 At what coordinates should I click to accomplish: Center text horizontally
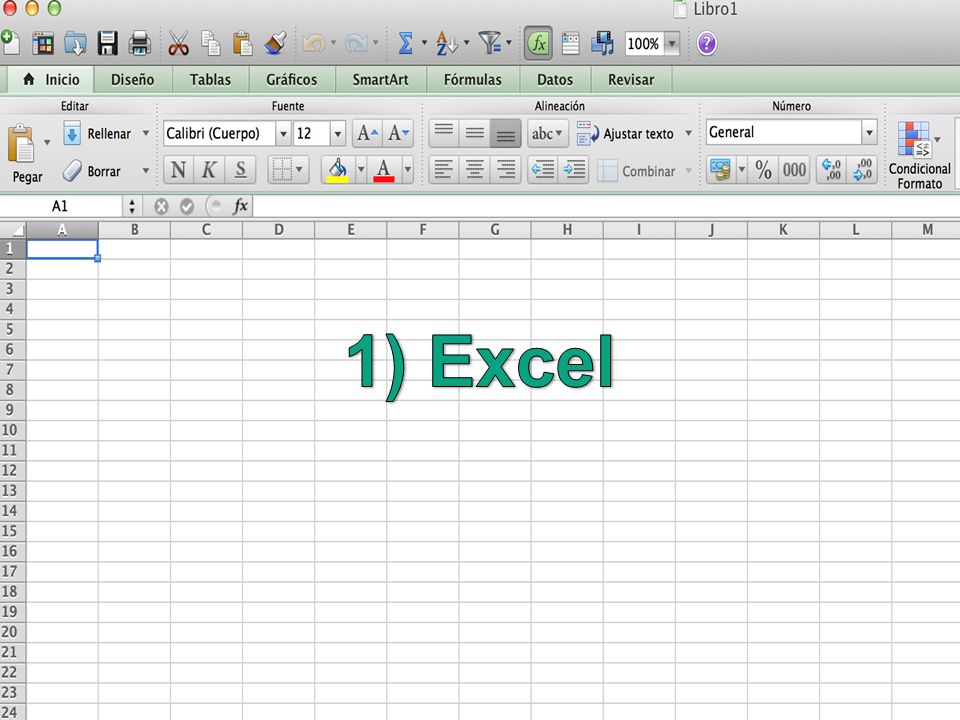pos(474,170)
